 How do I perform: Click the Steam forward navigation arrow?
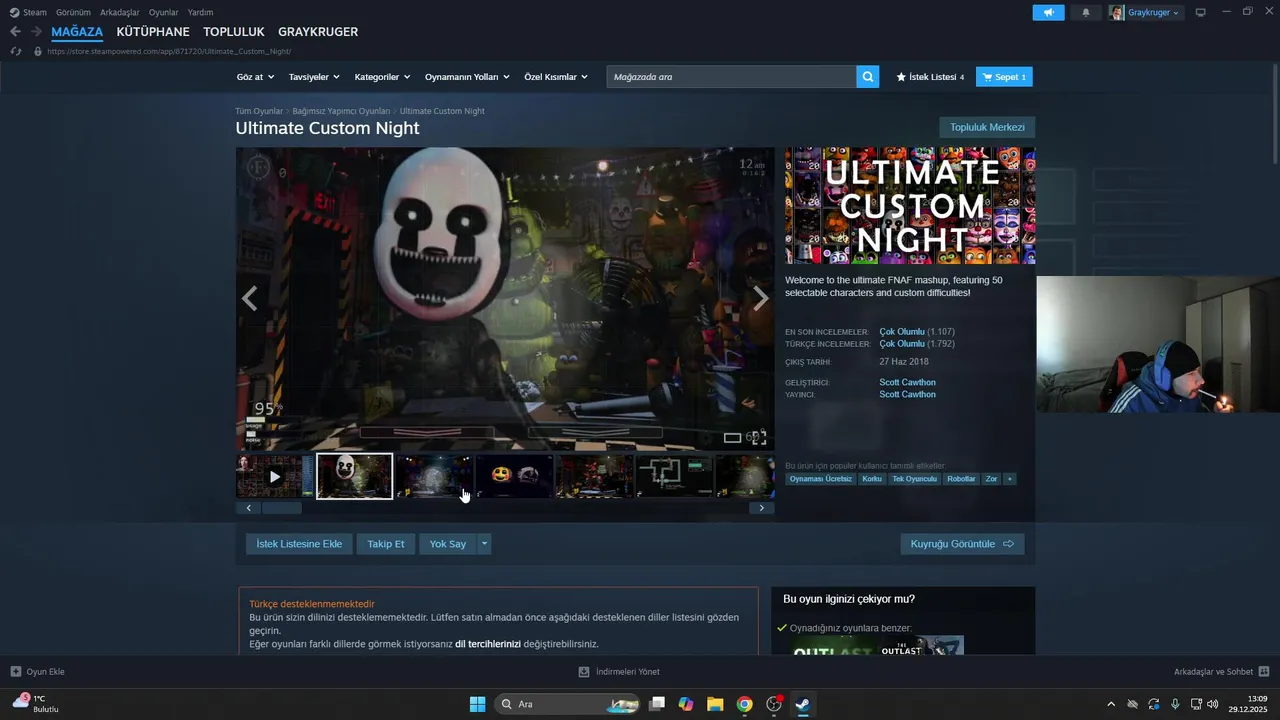coord(35,32)
